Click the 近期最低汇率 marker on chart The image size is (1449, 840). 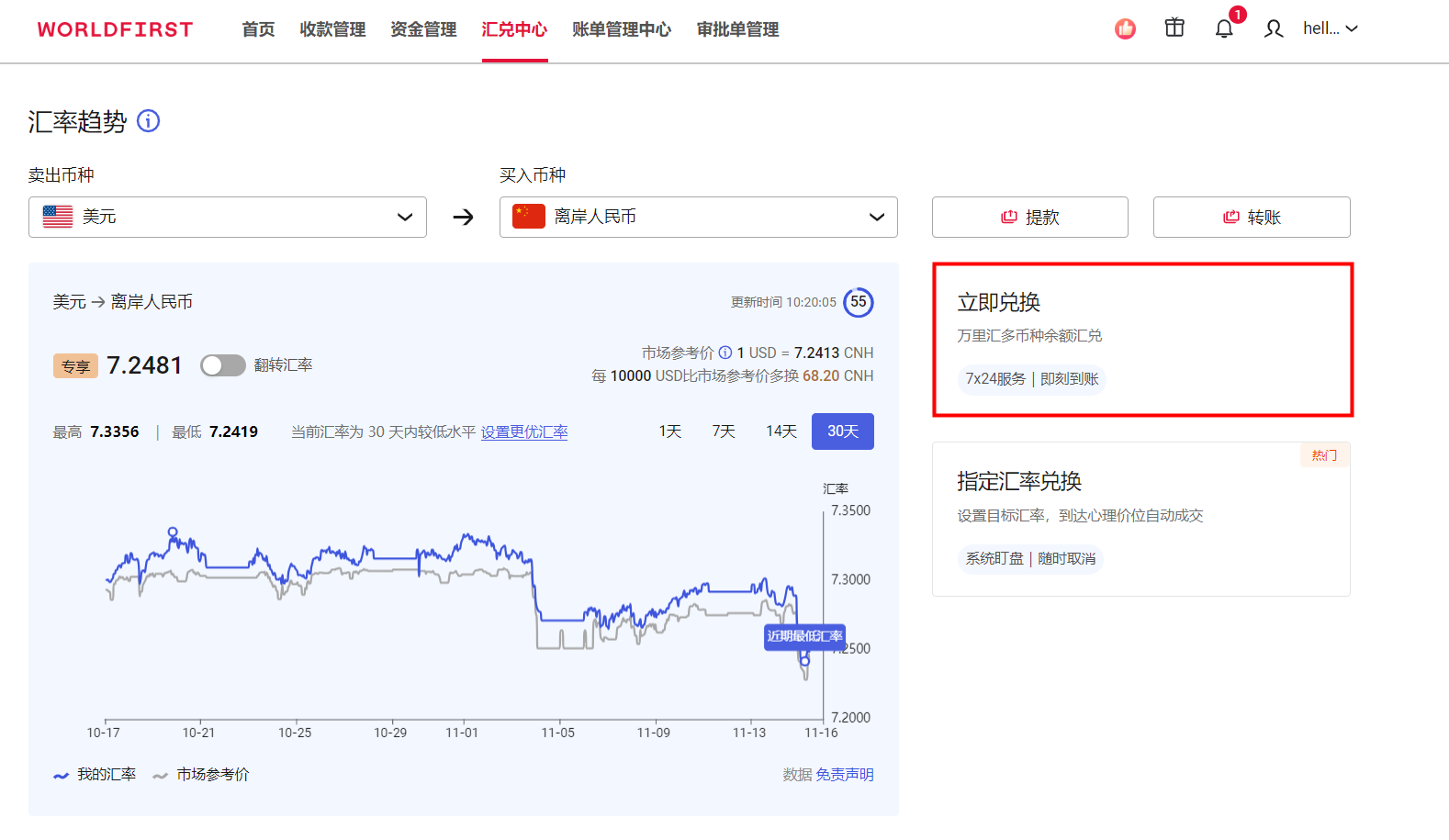tap(804, 637)
